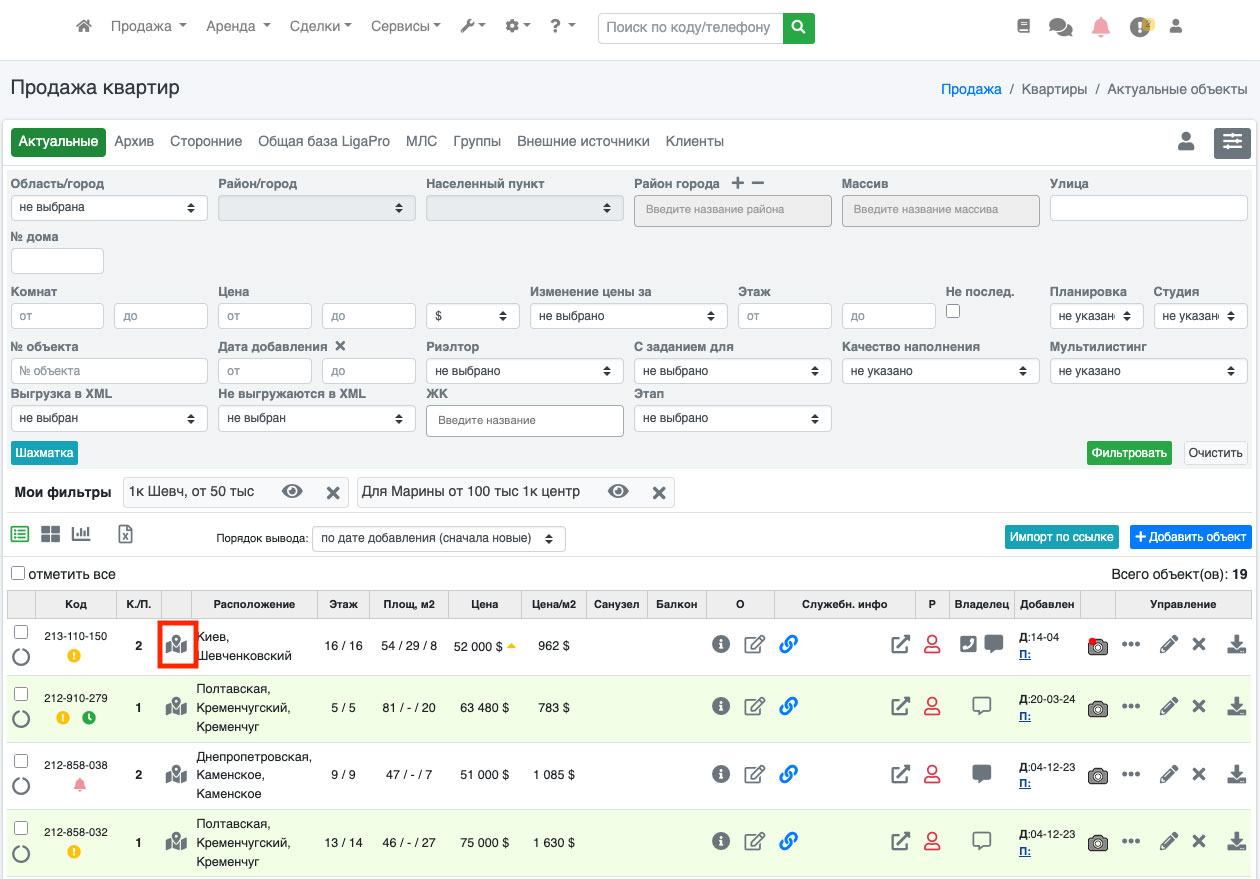This screenshot has height=879, width=1260.
Task: Export the listings to an Excel file
Action: point(125,534)
